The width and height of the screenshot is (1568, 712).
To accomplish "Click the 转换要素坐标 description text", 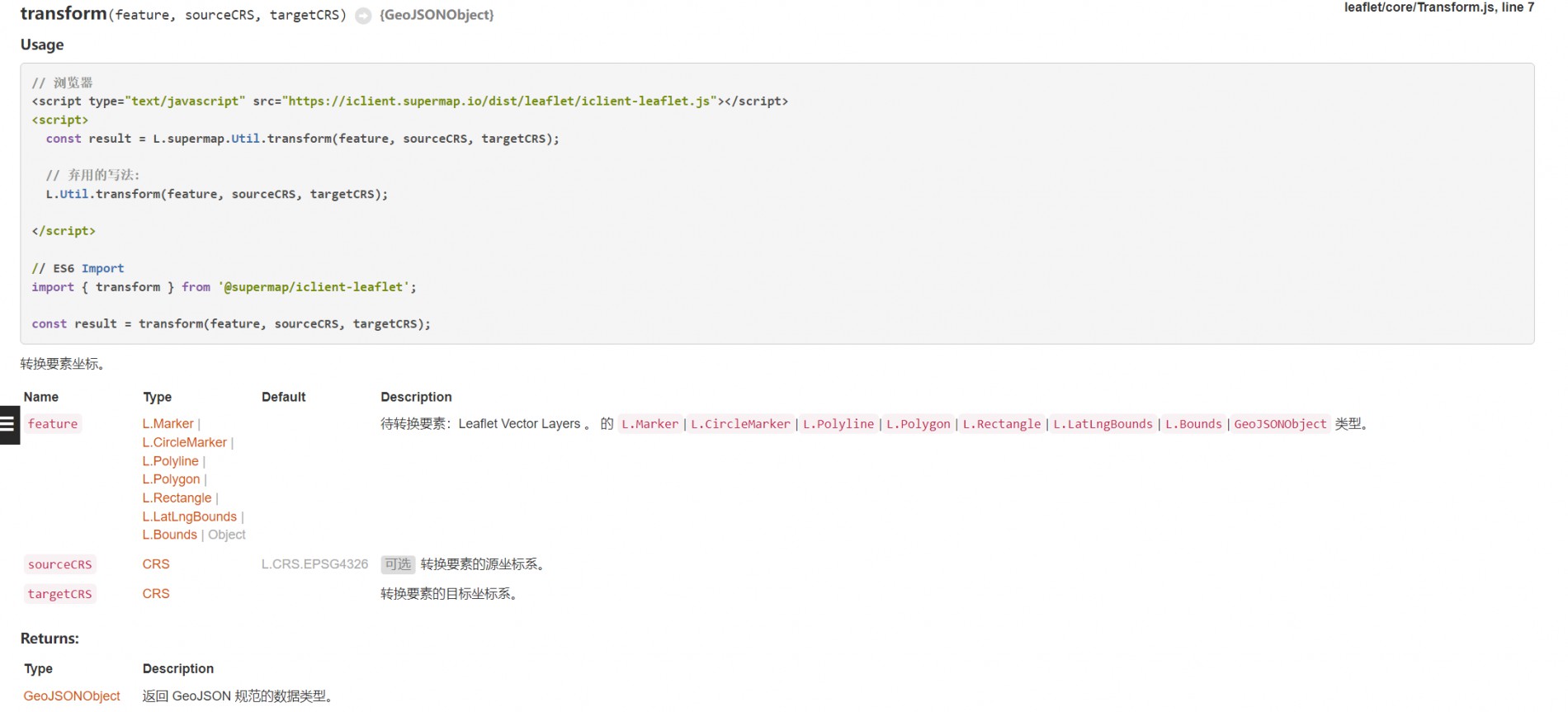I will tap(63, 364).
